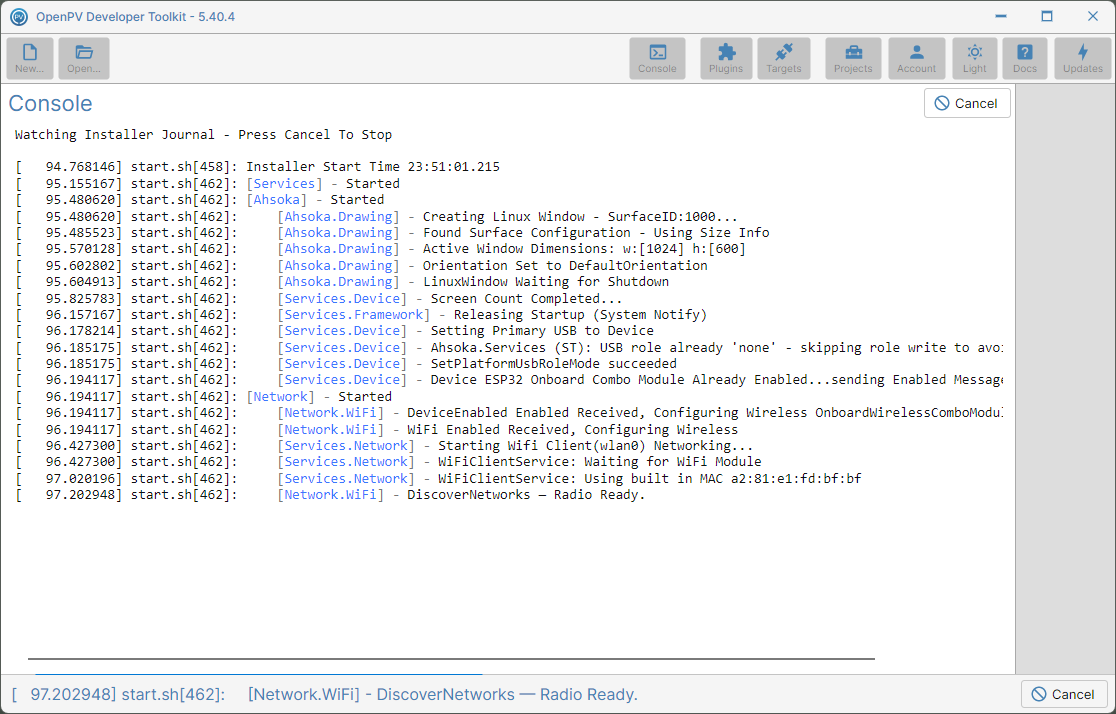The width and height of the screenshot is (1116, 714).
Task: Click the '[Ahsoka] - Started' log line
Action: 199,199
